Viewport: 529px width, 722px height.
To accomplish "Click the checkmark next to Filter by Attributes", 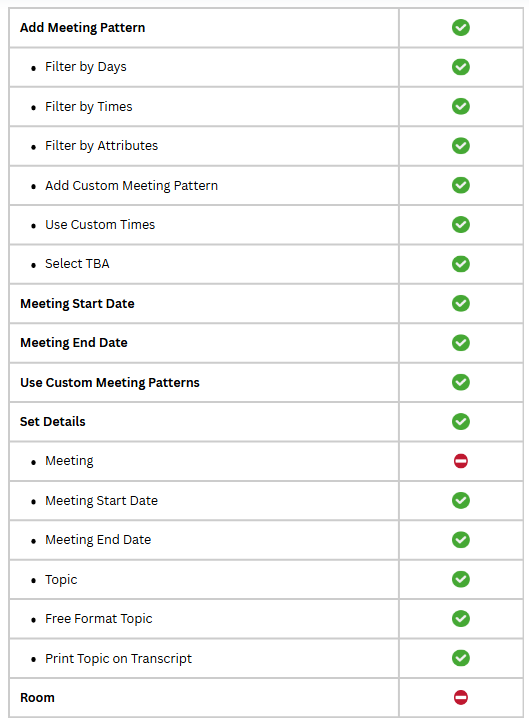I will 460,146.
